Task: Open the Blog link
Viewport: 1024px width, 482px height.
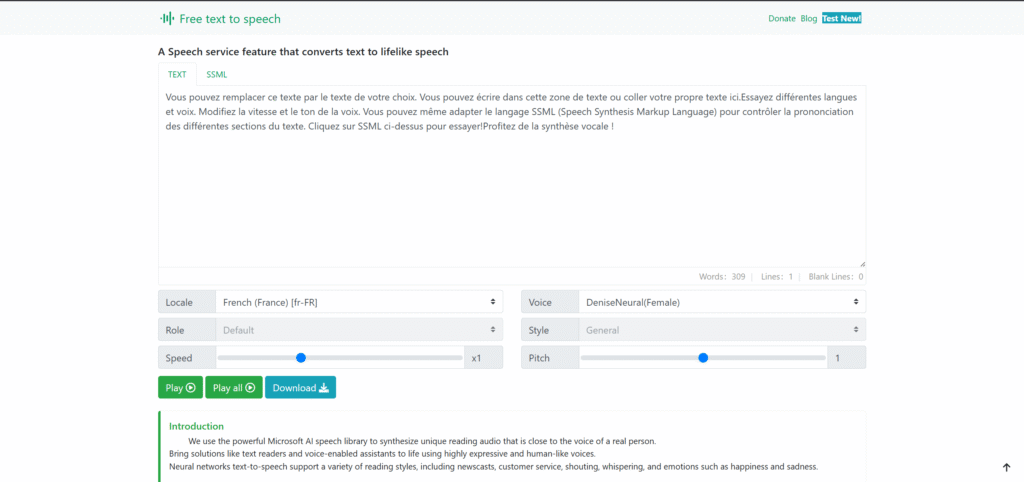Action: [808, 18]
